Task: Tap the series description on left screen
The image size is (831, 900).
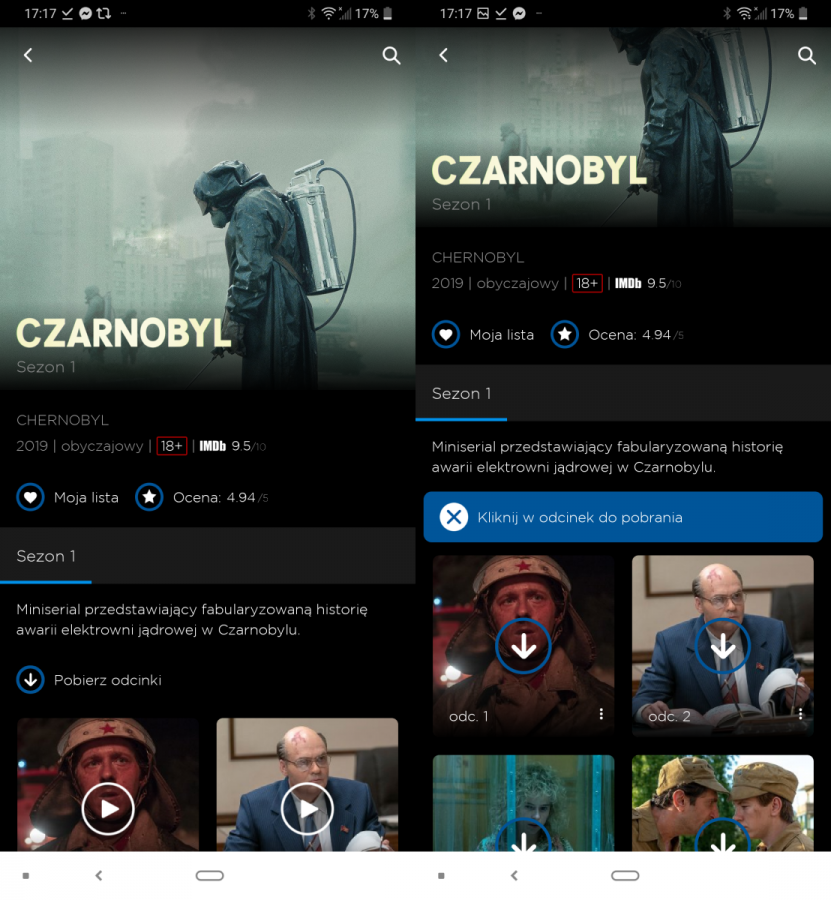Action: [192, 619]
